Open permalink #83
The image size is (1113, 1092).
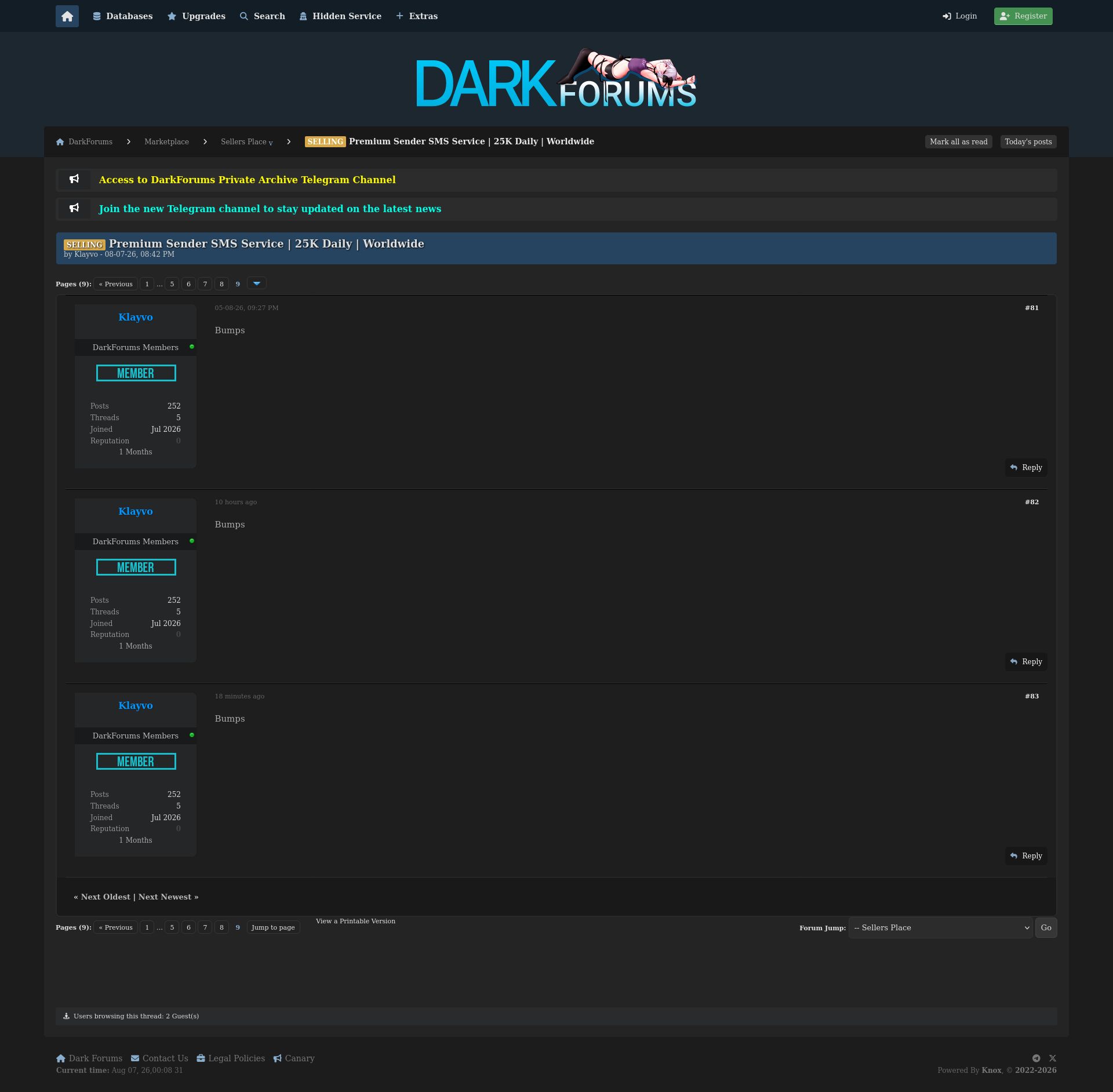pyautogui.click(x=1032, y=696)
